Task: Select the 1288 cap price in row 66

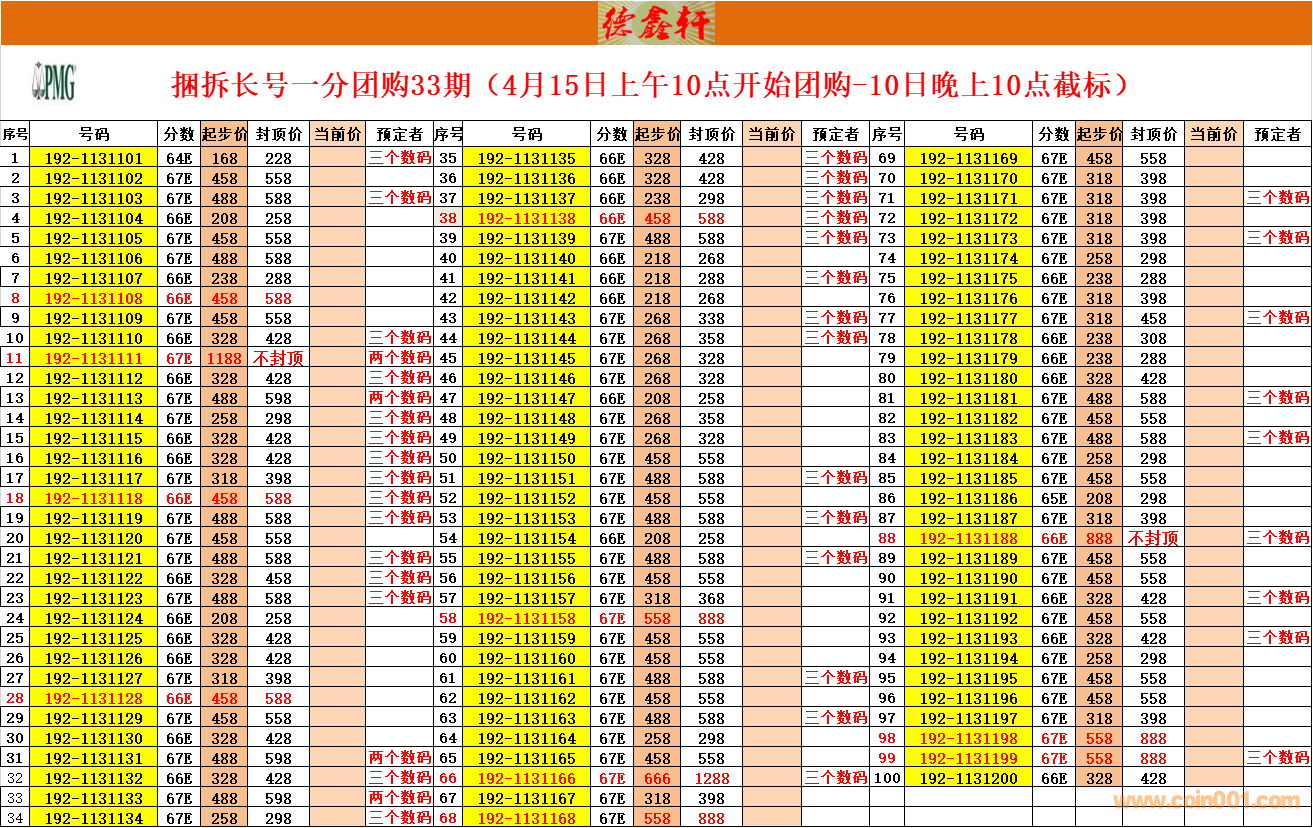Action: point(712,778)
